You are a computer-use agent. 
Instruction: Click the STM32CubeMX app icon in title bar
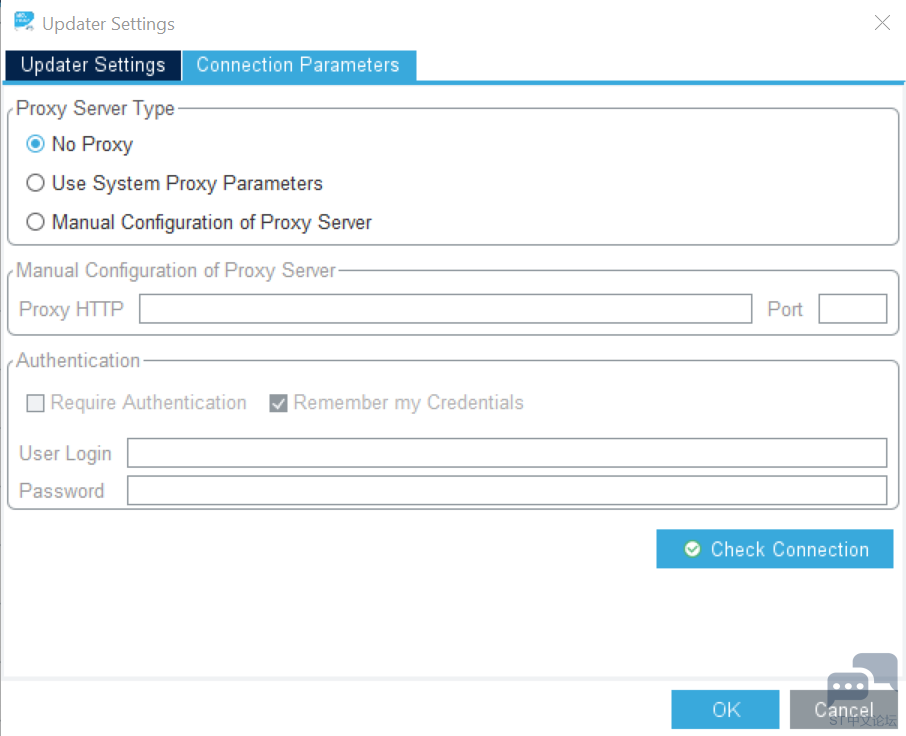tap(24, 21)
